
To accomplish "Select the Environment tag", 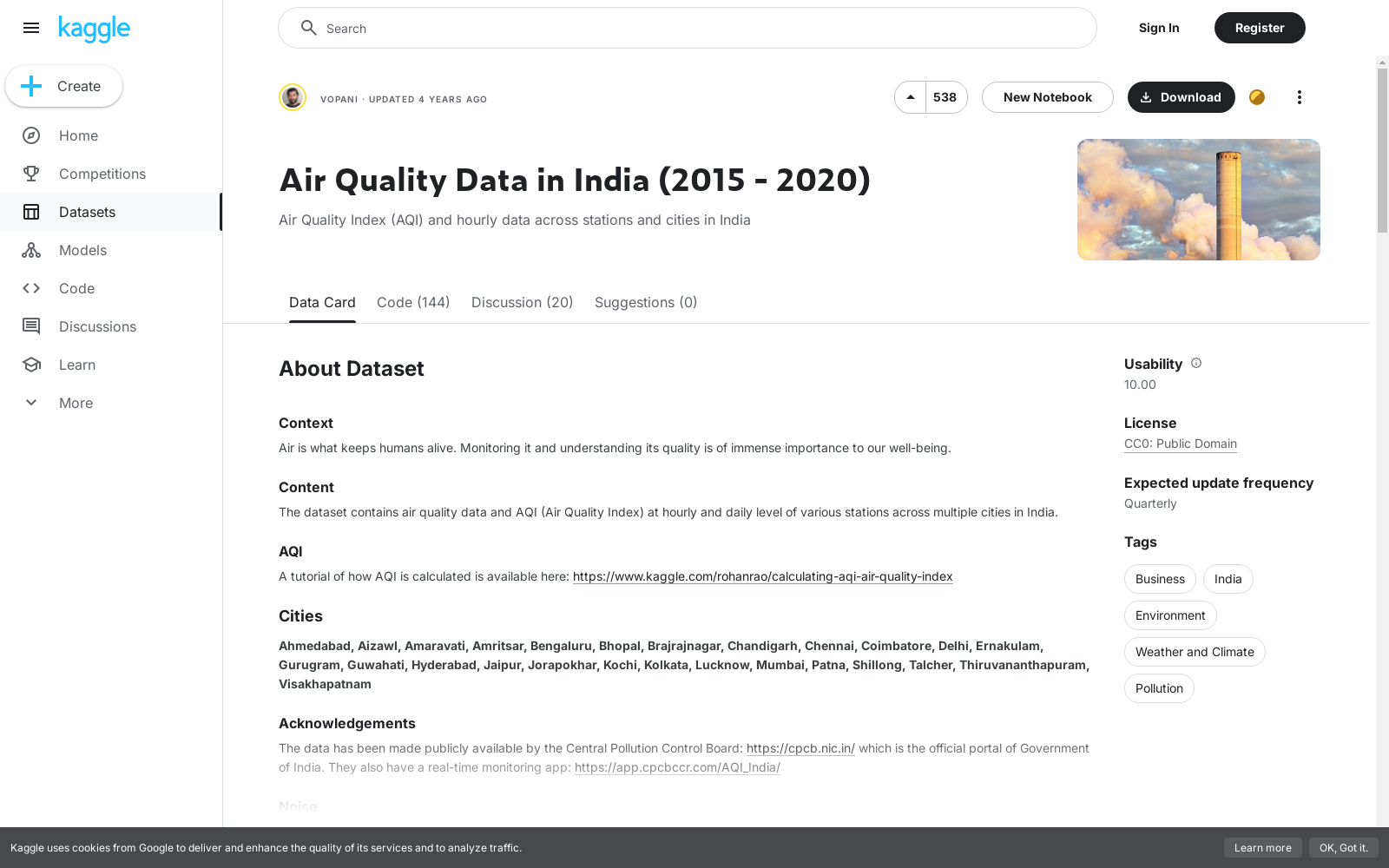I will pos(1170,615).
